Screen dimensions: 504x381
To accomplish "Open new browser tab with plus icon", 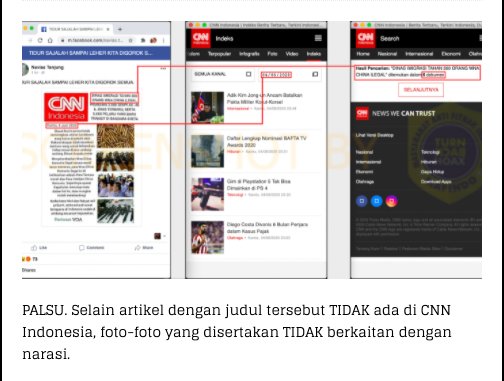I will (x=120, y=29).
